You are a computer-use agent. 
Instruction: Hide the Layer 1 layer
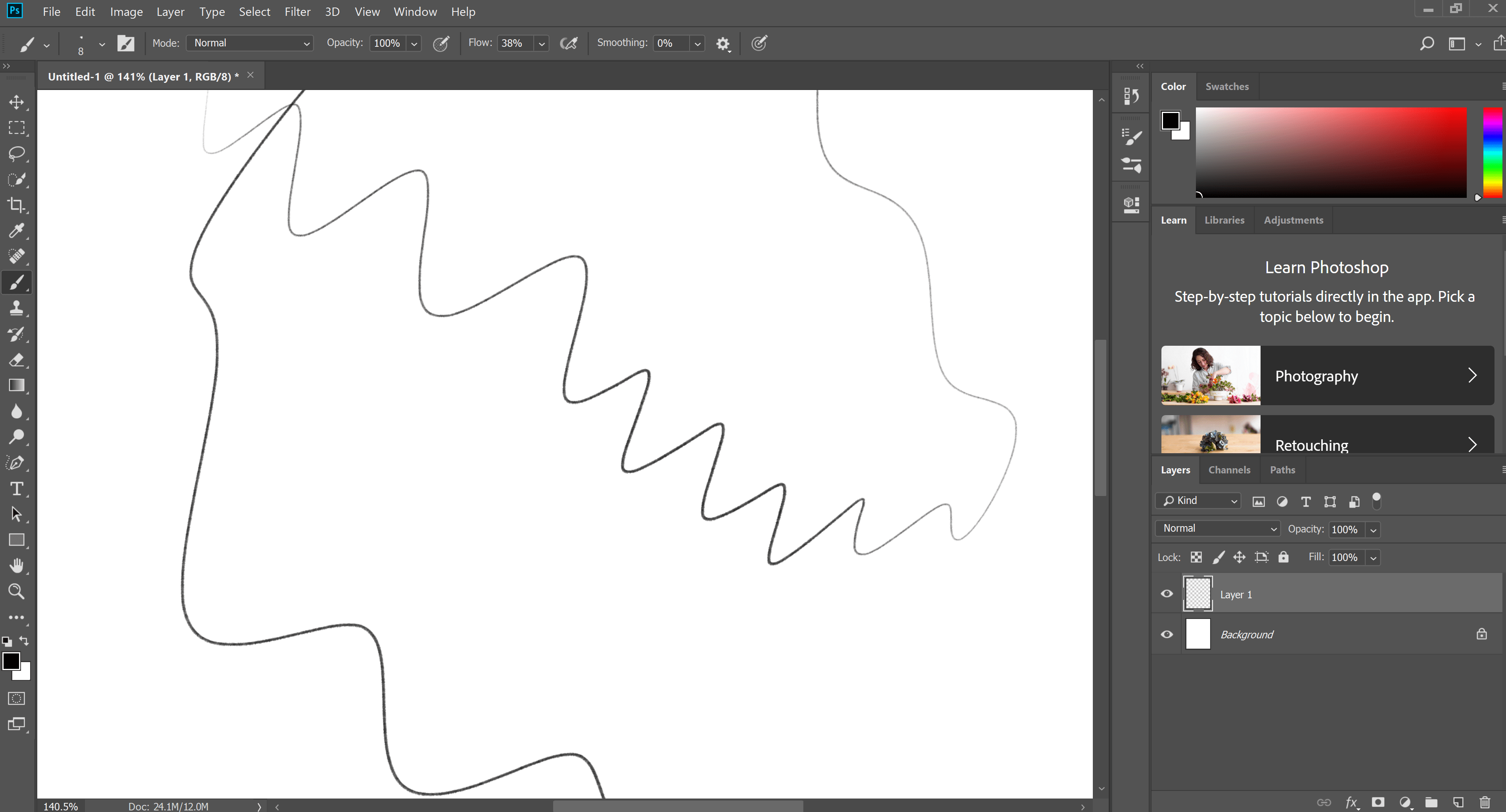click(1166, 594)
